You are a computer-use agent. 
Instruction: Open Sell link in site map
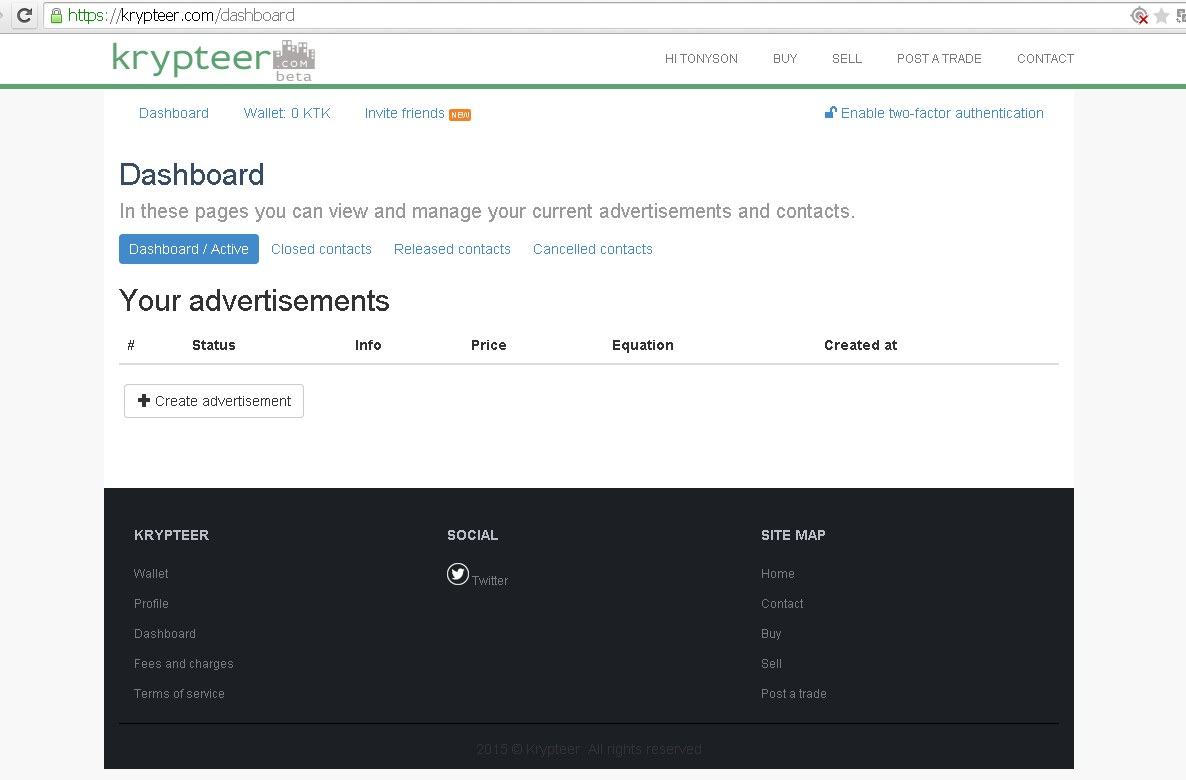click(x=772, y=663)
